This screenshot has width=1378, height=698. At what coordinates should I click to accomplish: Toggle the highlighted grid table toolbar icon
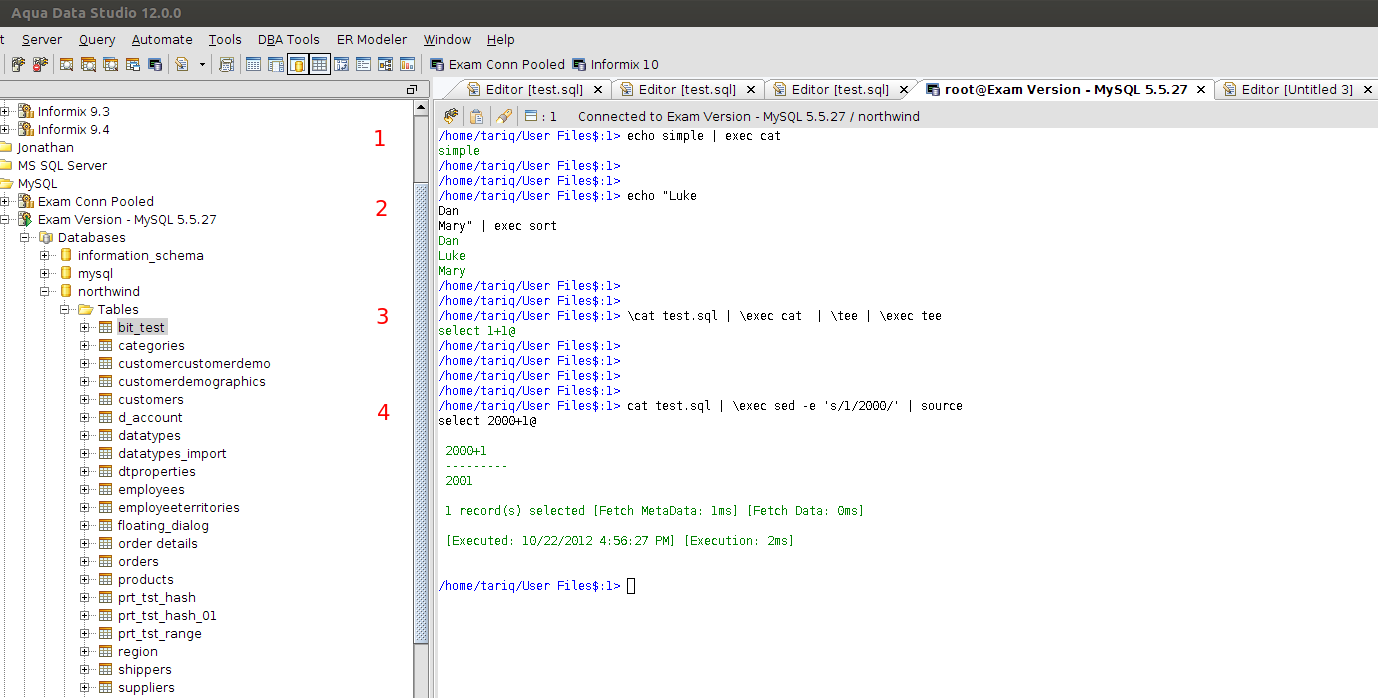coord(319,64)
